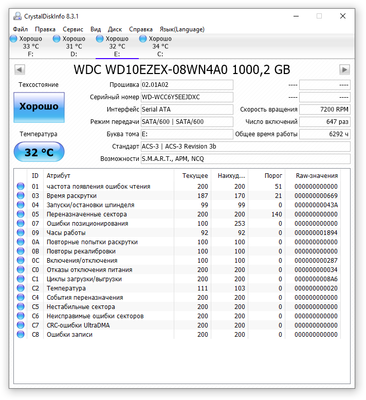Open the Сервис menu
The image size is (366, 400).
click(73, 29)
